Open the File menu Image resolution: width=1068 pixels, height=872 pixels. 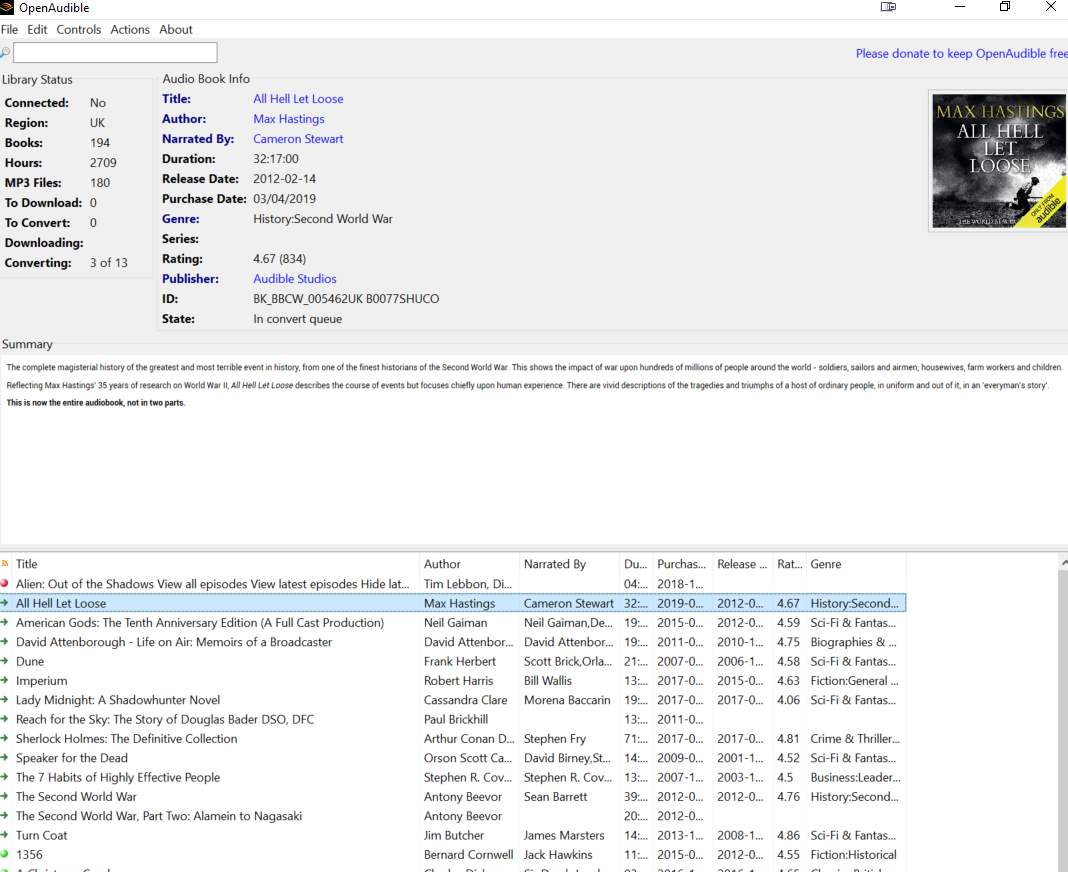[10, 29]
